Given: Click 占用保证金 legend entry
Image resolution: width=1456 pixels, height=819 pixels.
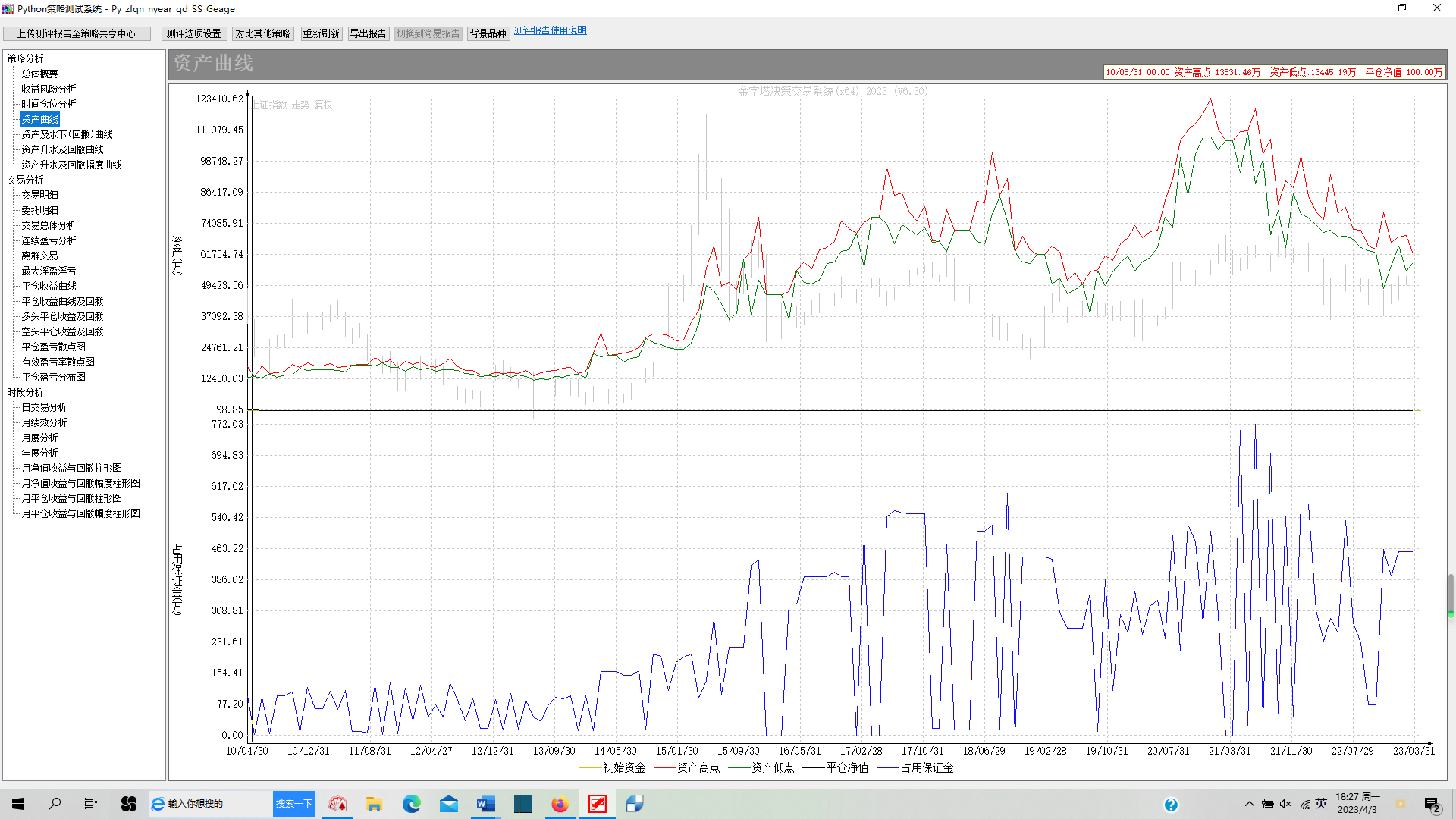Looking at the screenshot, I should [916, 768].
